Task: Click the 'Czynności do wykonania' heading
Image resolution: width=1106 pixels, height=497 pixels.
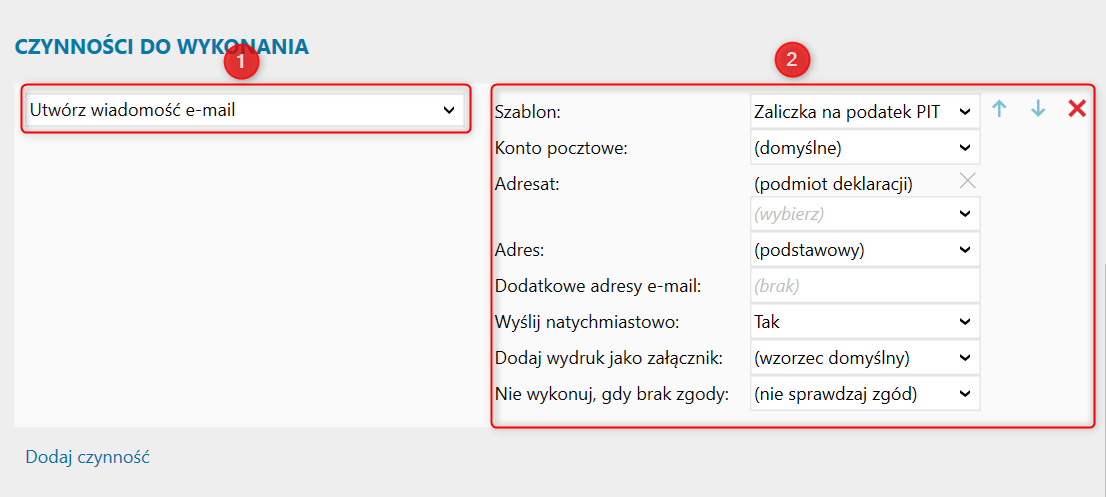Action: (x=162, y=47)
